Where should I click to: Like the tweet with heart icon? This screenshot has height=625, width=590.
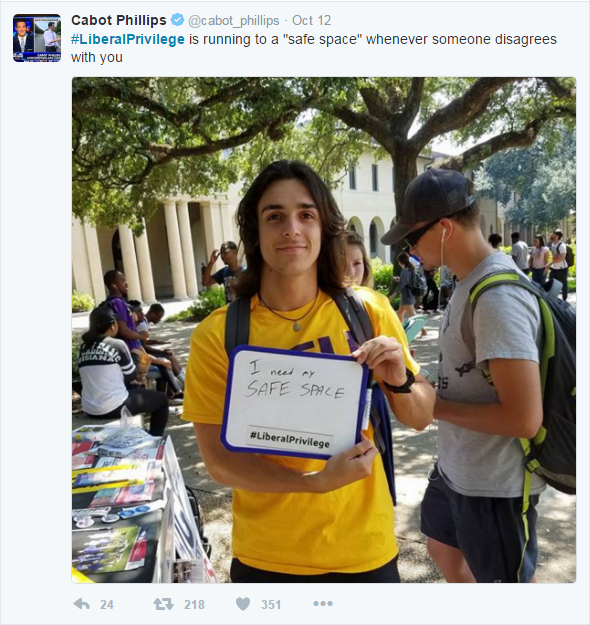click(243, 604)
